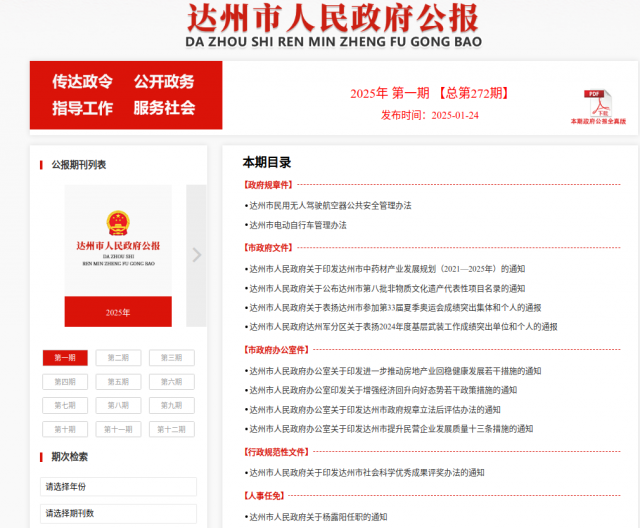The height and width of the screenshot is (528, 640).
Task: Select issue 第一期
Action: coord(65,357)
